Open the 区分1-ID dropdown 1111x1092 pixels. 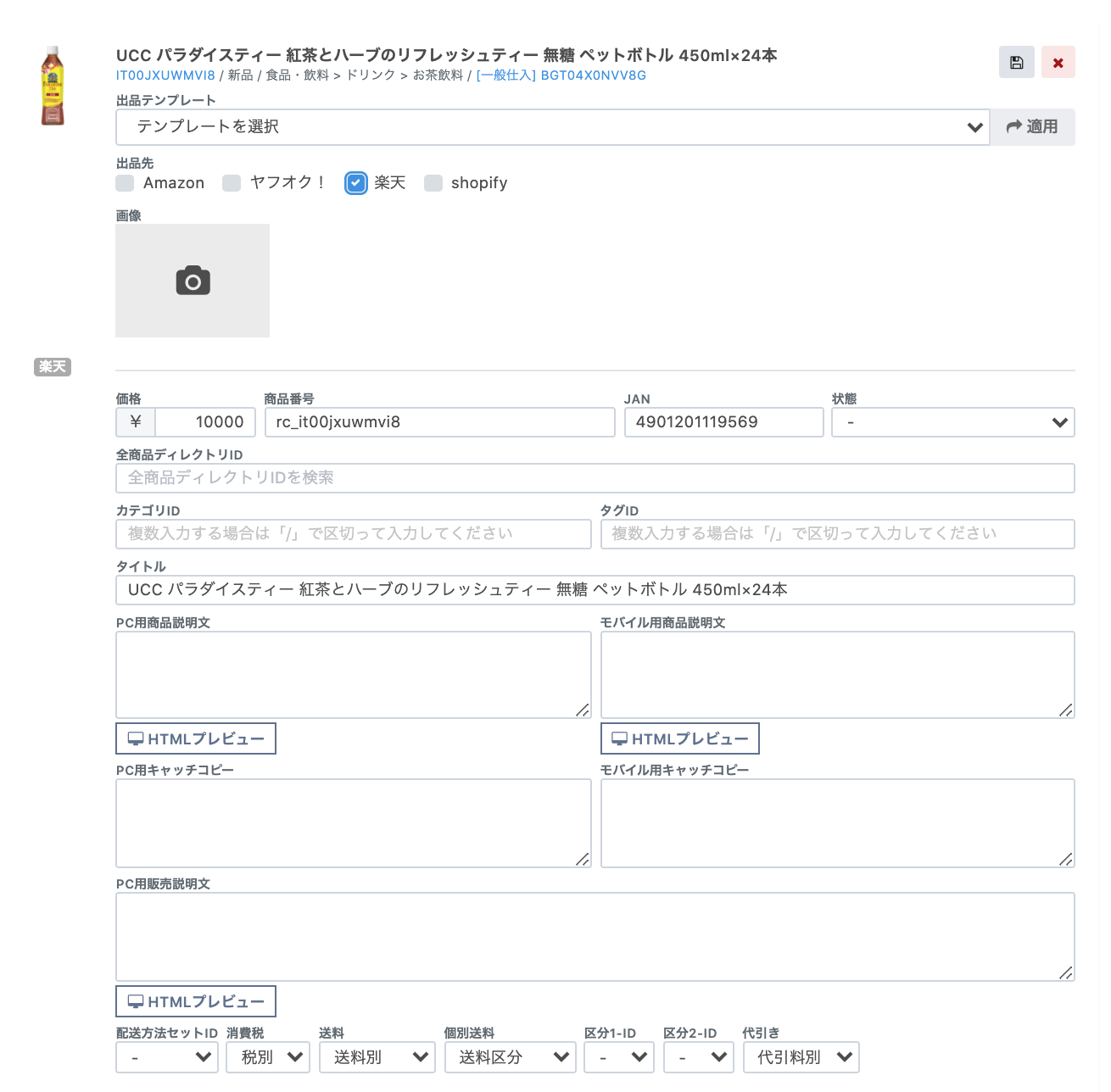(619, 1057)
